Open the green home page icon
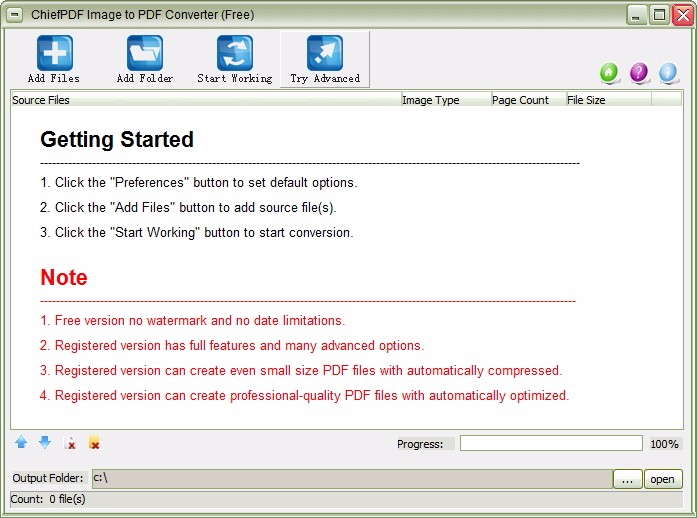697x518 pixels. (609, 73)
